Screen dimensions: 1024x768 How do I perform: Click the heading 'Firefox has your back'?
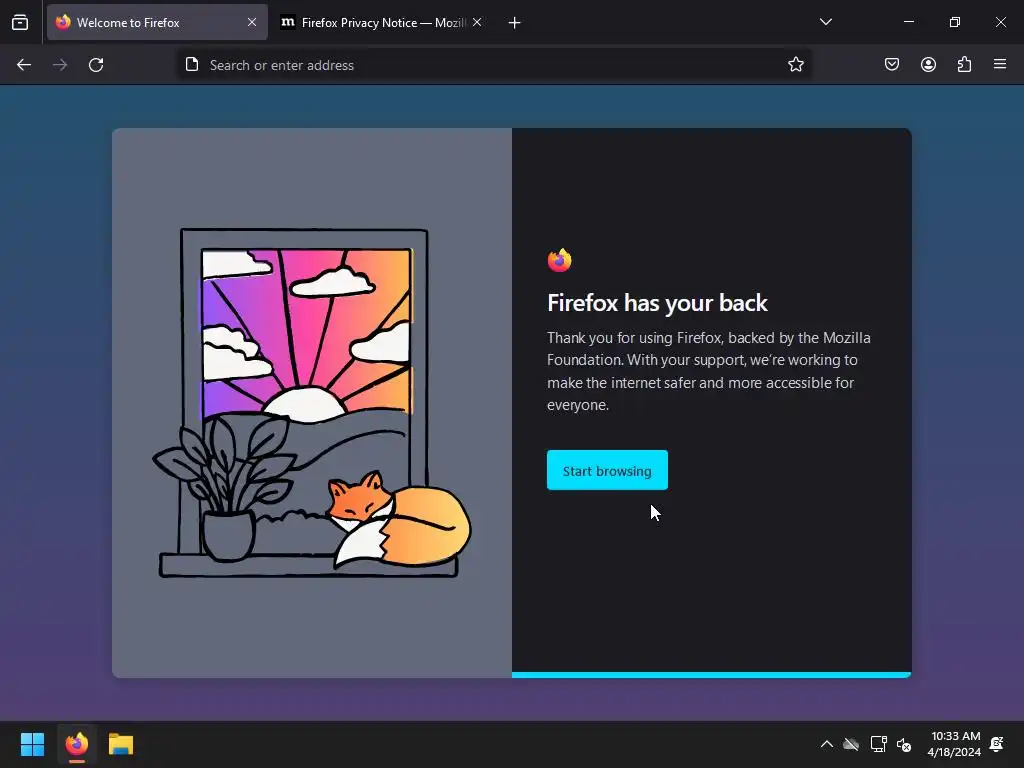pyautogui.click(x=657, y=303)
